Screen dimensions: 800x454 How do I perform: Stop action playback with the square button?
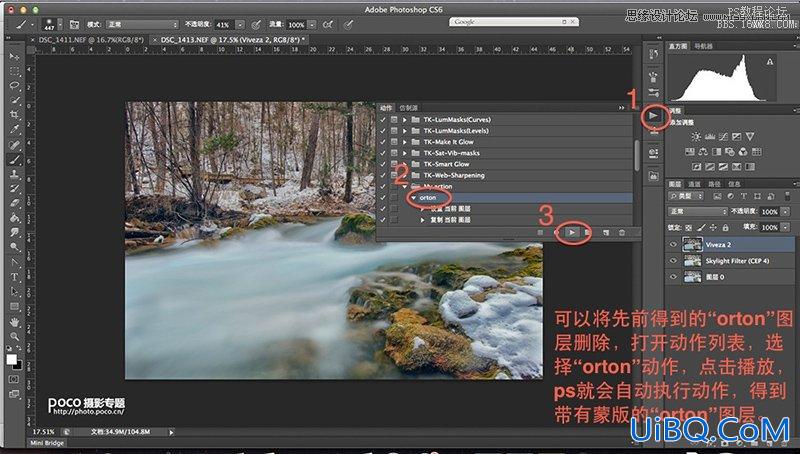540,233
